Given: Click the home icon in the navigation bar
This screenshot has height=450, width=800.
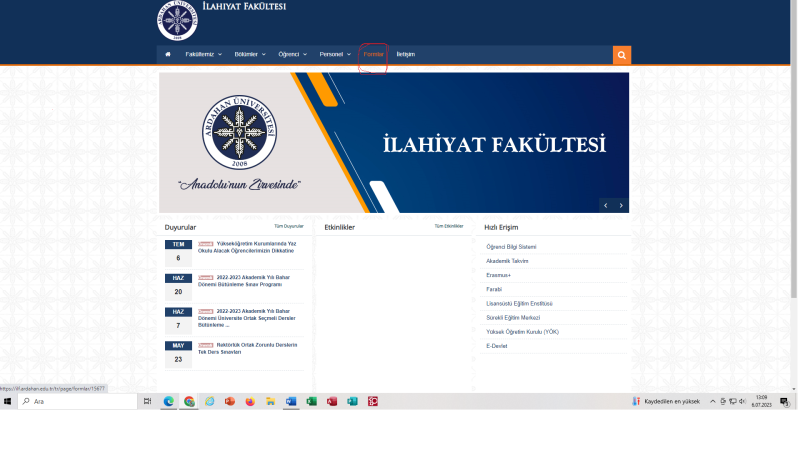Looking at the screenshot, I should (x=168, y=54).
